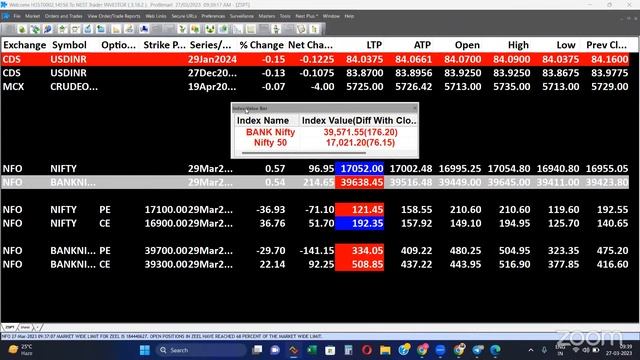This screenshot has width=640, height=360.
Task: Sort by the High column header
Action: 518,45
